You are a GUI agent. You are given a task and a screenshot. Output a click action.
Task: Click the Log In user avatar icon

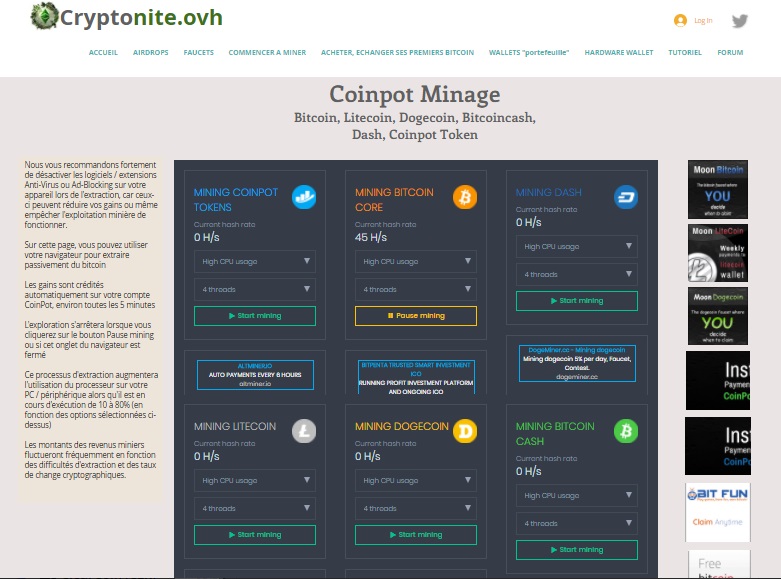click(x=680, y=20)
